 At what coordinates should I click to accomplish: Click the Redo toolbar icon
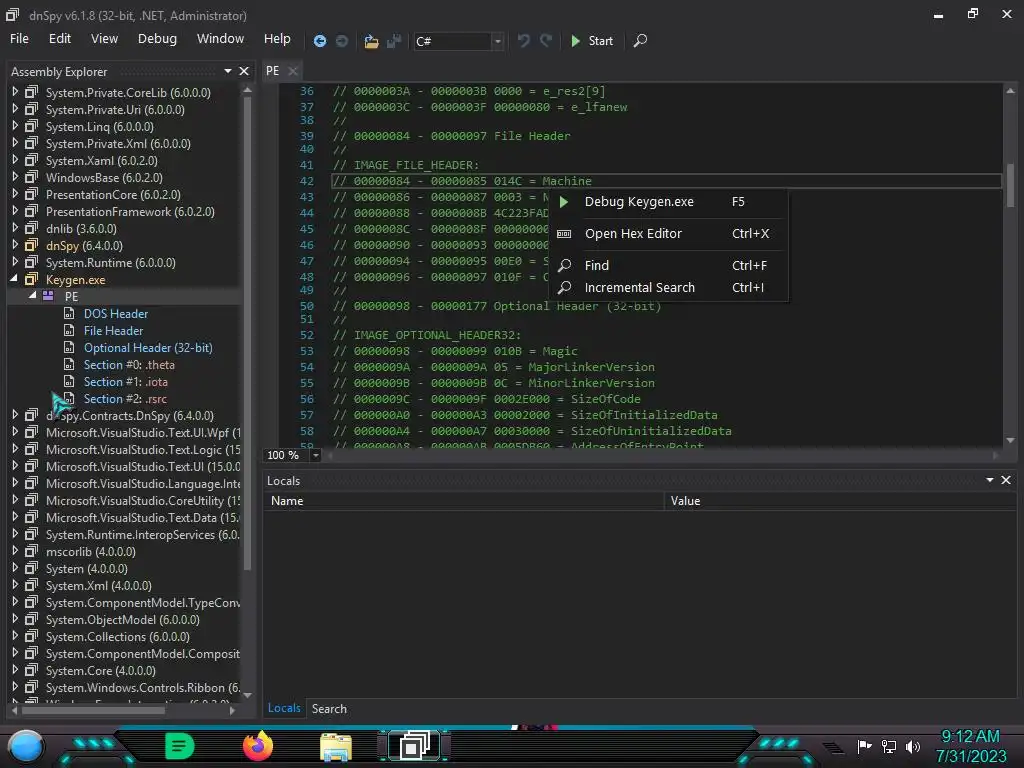click(546, 40)
